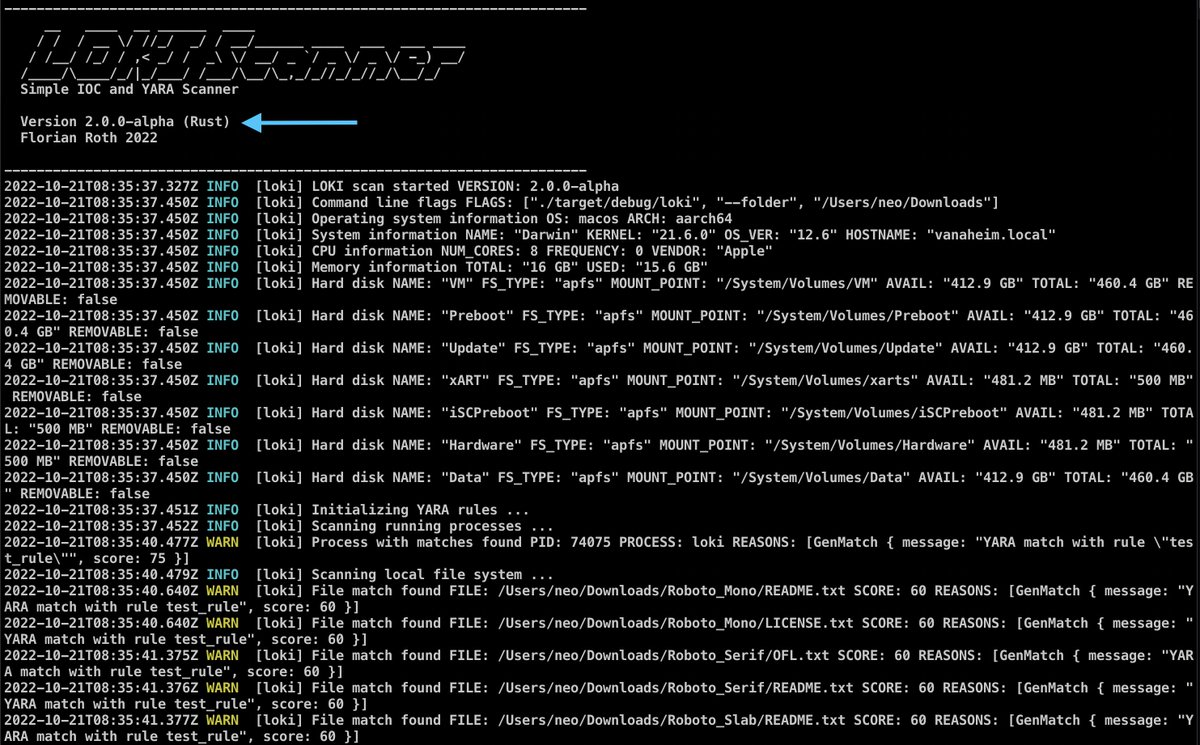Click the 'Simple IOC and YARA Scanner' tagline

(129, 89)
